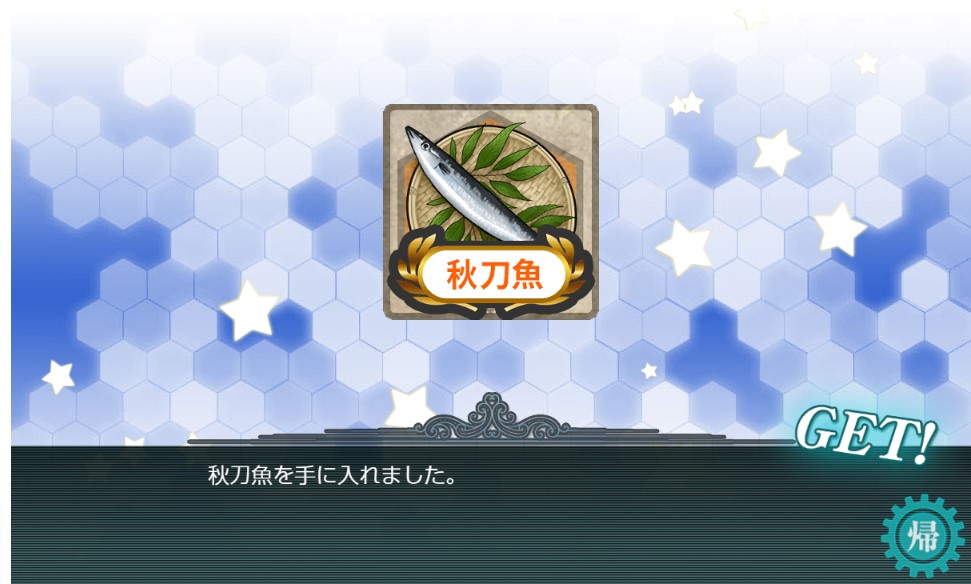Image resolution: width=971 pixels, height=584 pixels.
Task: Click the large star left of item card
Action: tap(249, 310)
